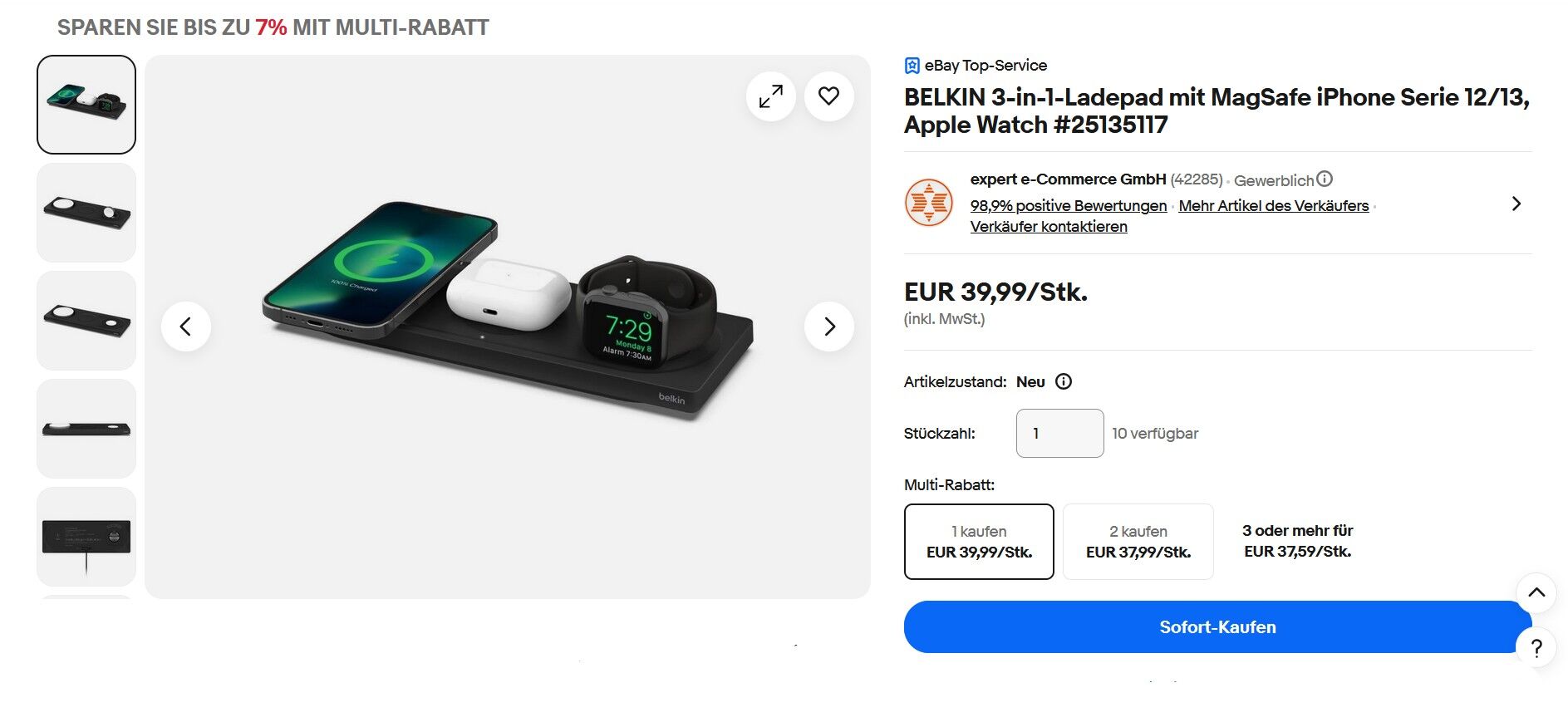Expand seller details with right chevron
The width and height of the screenshot is (1568, 722).
pyautogui.click(x=1516, y=204)
